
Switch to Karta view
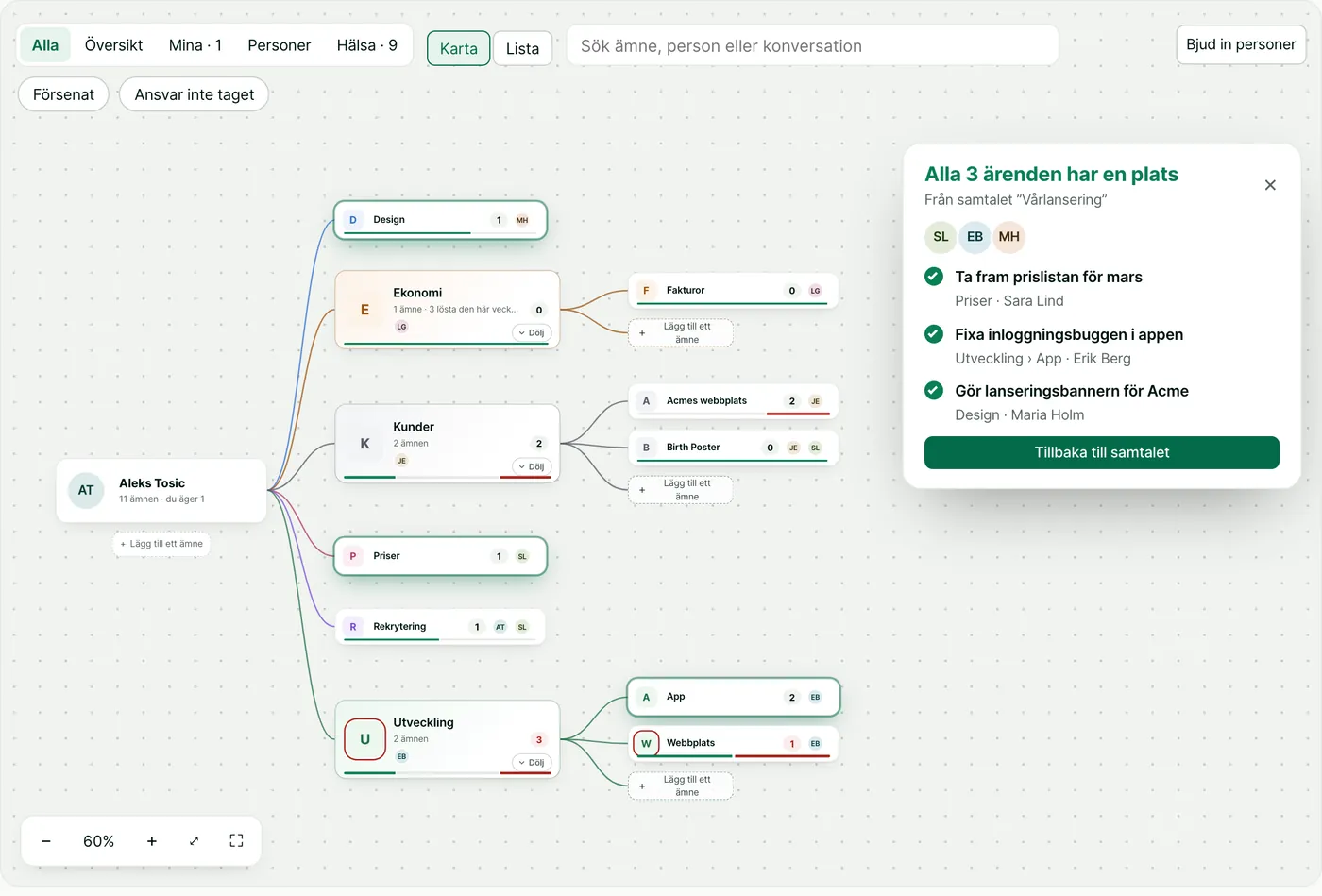tap(459, 48)
